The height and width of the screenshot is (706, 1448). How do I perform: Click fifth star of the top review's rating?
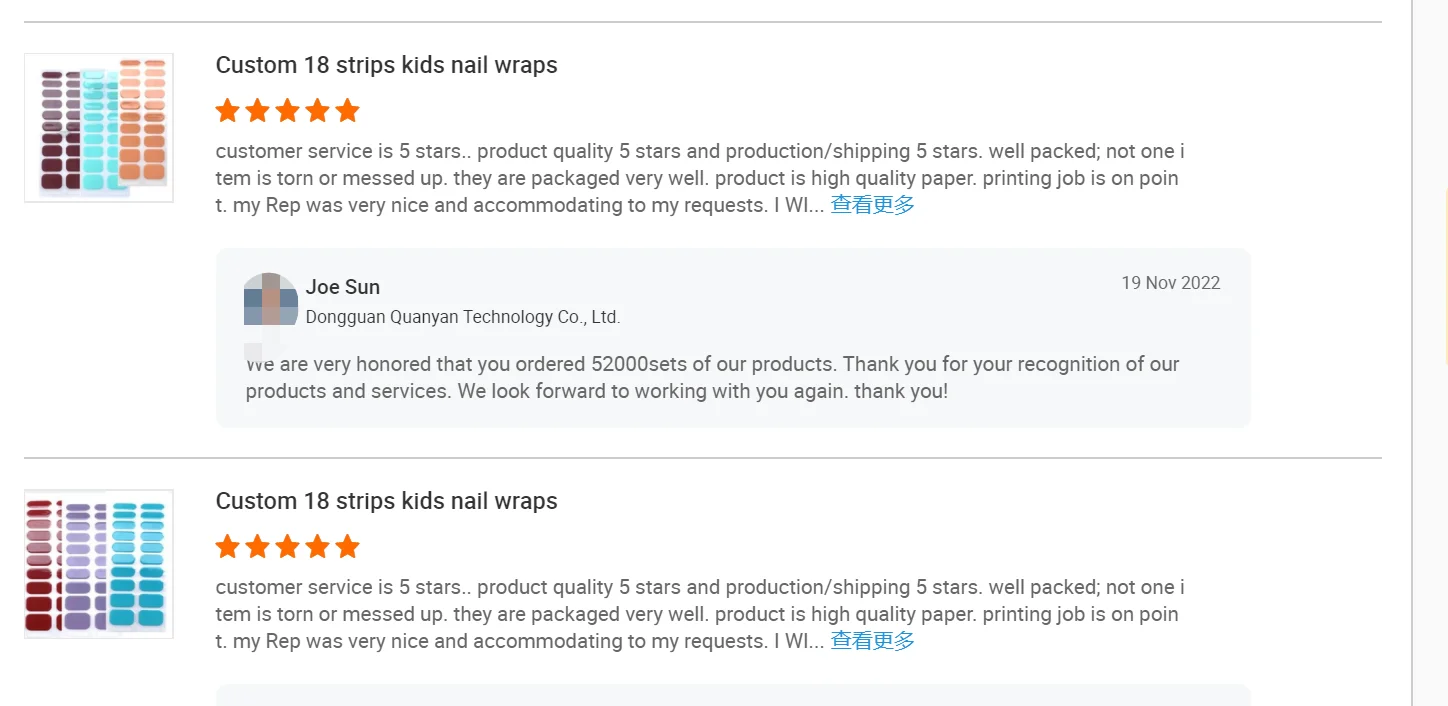347,111
